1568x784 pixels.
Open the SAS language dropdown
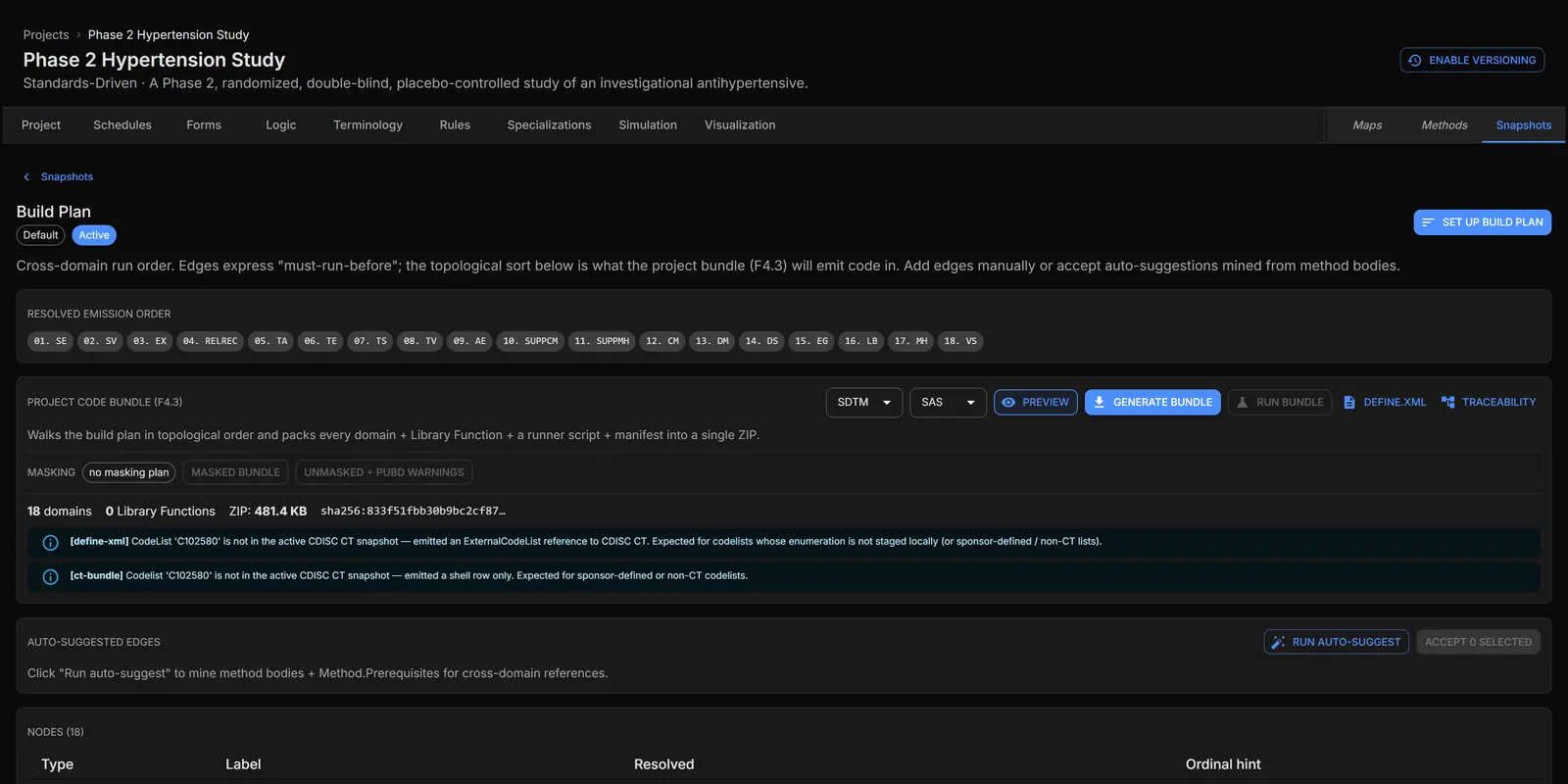tap(948, 403)
